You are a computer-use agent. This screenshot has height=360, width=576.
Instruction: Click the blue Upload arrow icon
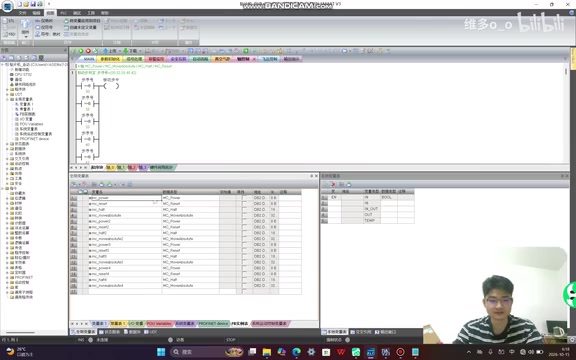[106, 51]
